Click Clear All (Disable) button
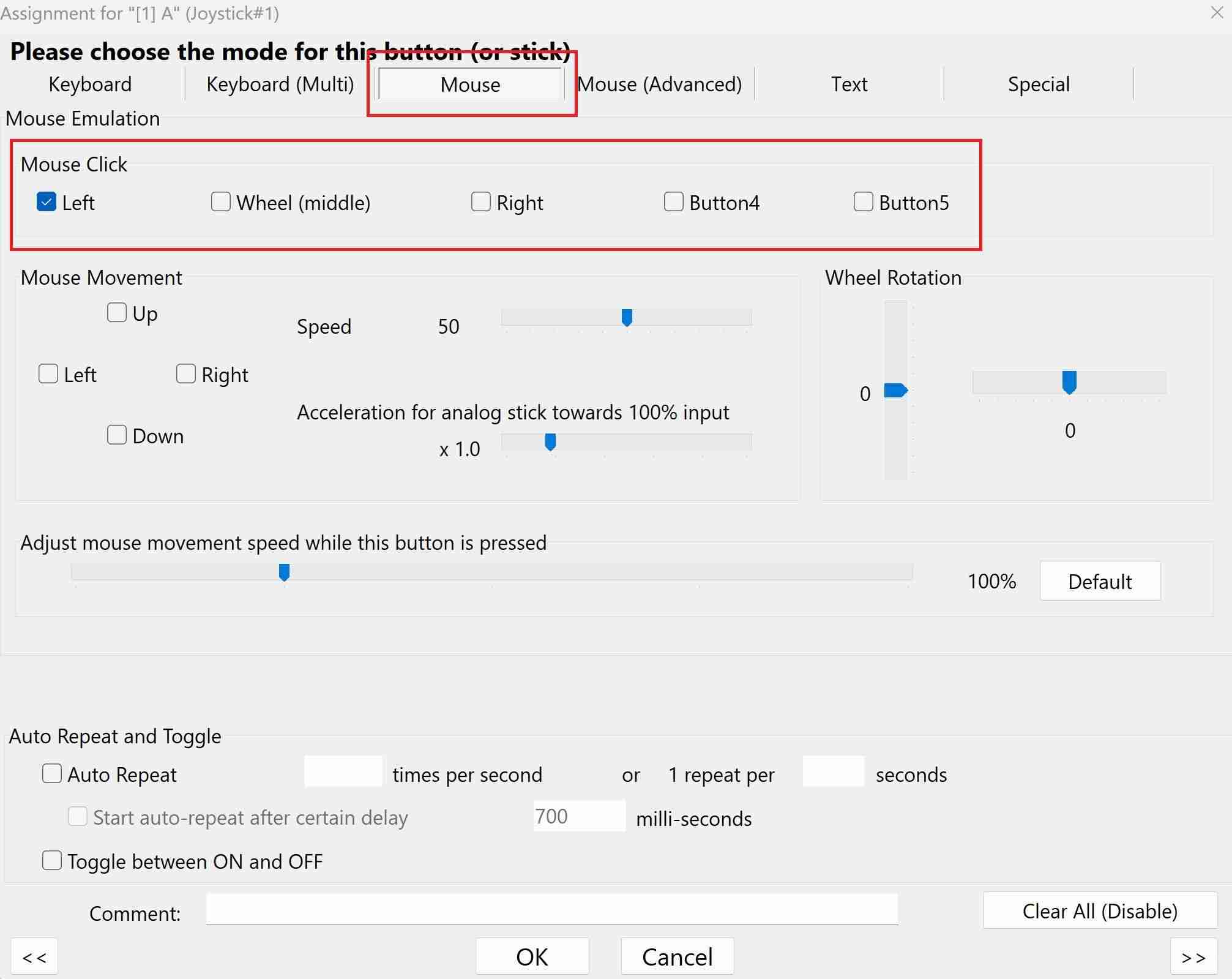Screen dimensions: 1232x979 pos(1100,910)
